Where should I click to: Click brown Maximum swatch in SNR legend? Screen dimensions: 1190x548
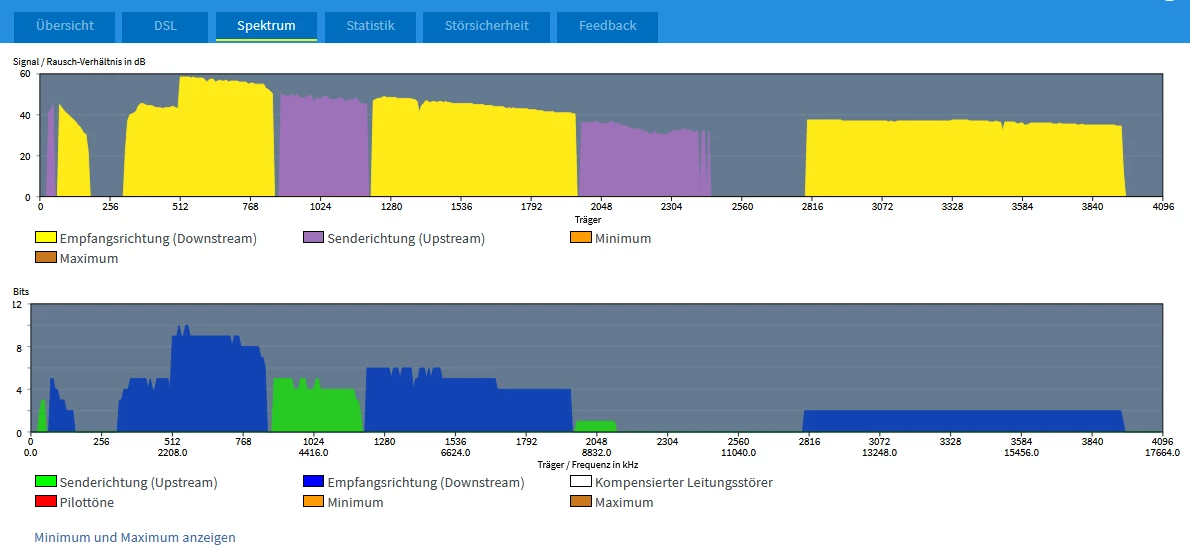46,258
